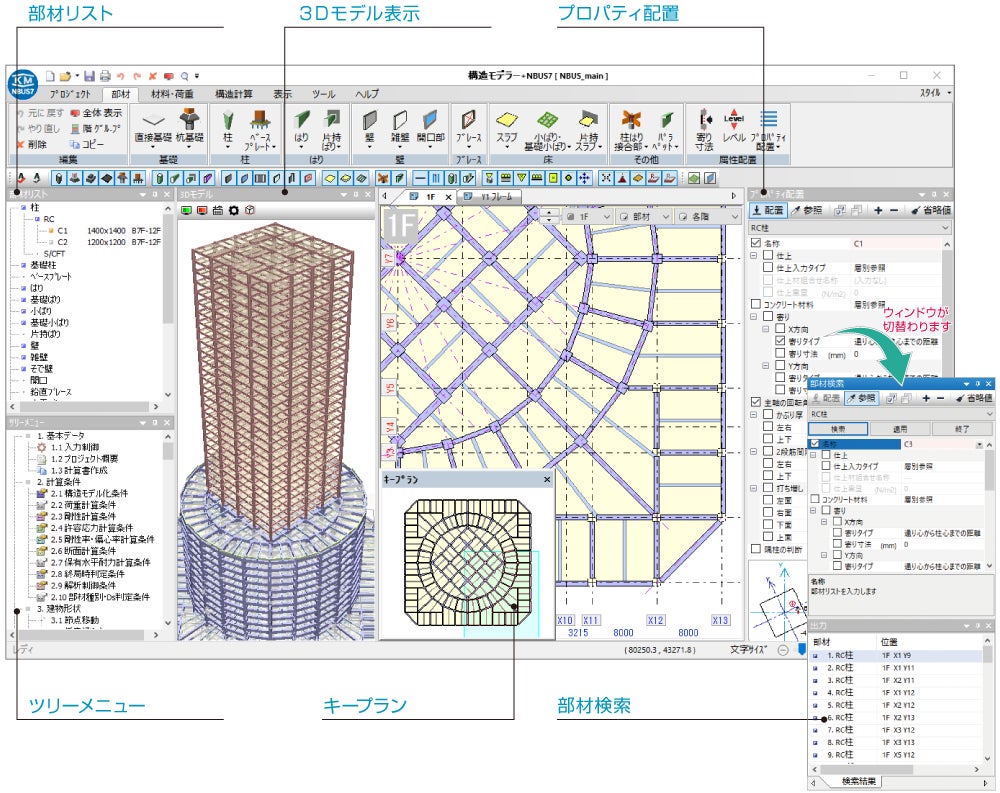
Task: Open the RC柱 dropdown in property panel
Action: [x=946, y=228]
